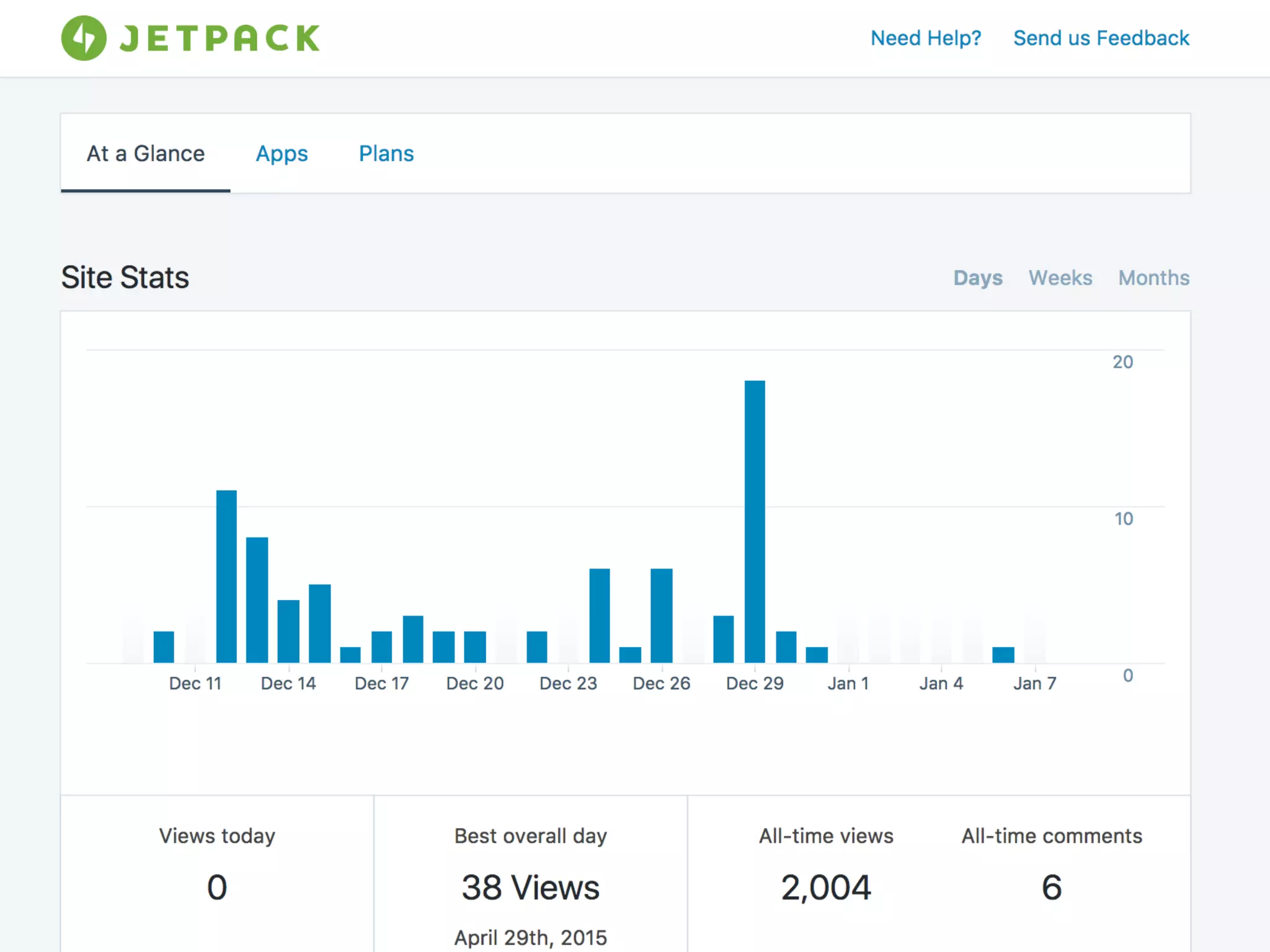Screen dimensions: 1270x952
Task: Click the All-time views 2,004 figure
Action: point(825,887)
